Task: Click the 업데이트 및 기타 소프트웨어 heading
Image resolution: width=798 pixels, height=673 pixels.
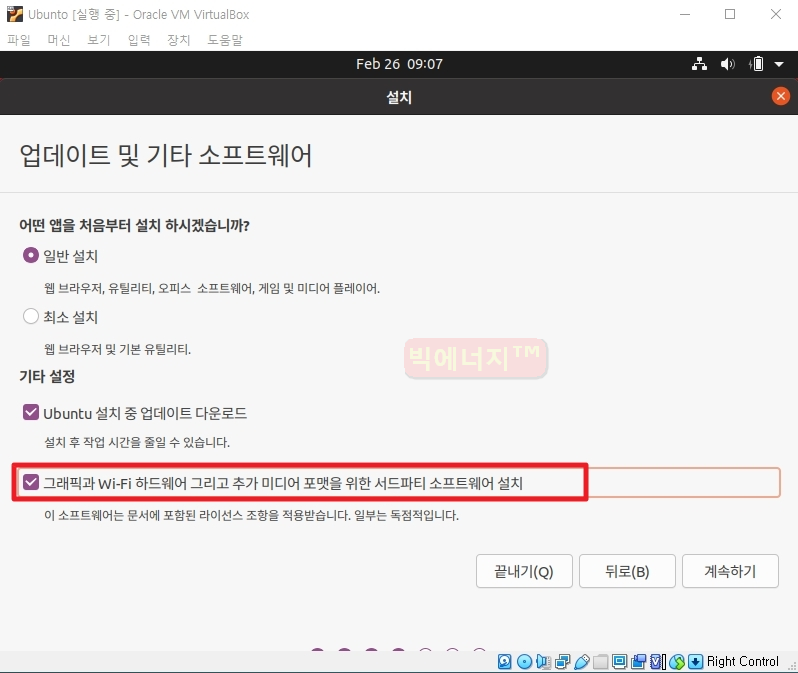Action: (x=165, y=155)
